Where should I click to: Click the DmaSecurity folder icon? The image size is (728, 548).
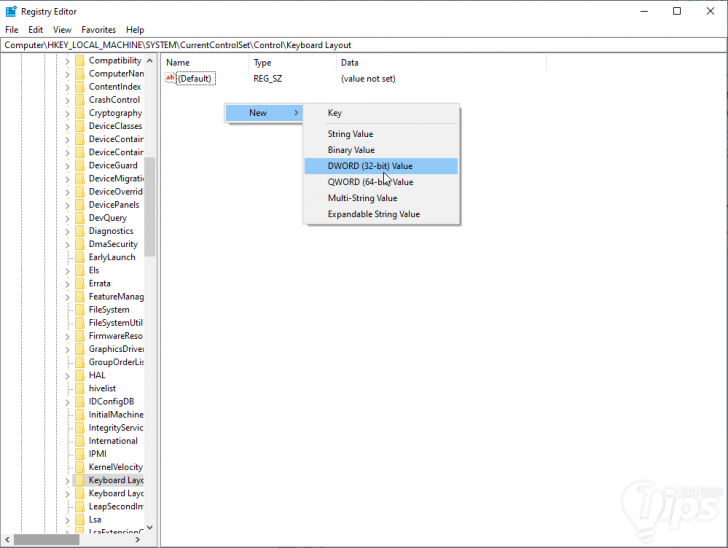tap(80, 244)
